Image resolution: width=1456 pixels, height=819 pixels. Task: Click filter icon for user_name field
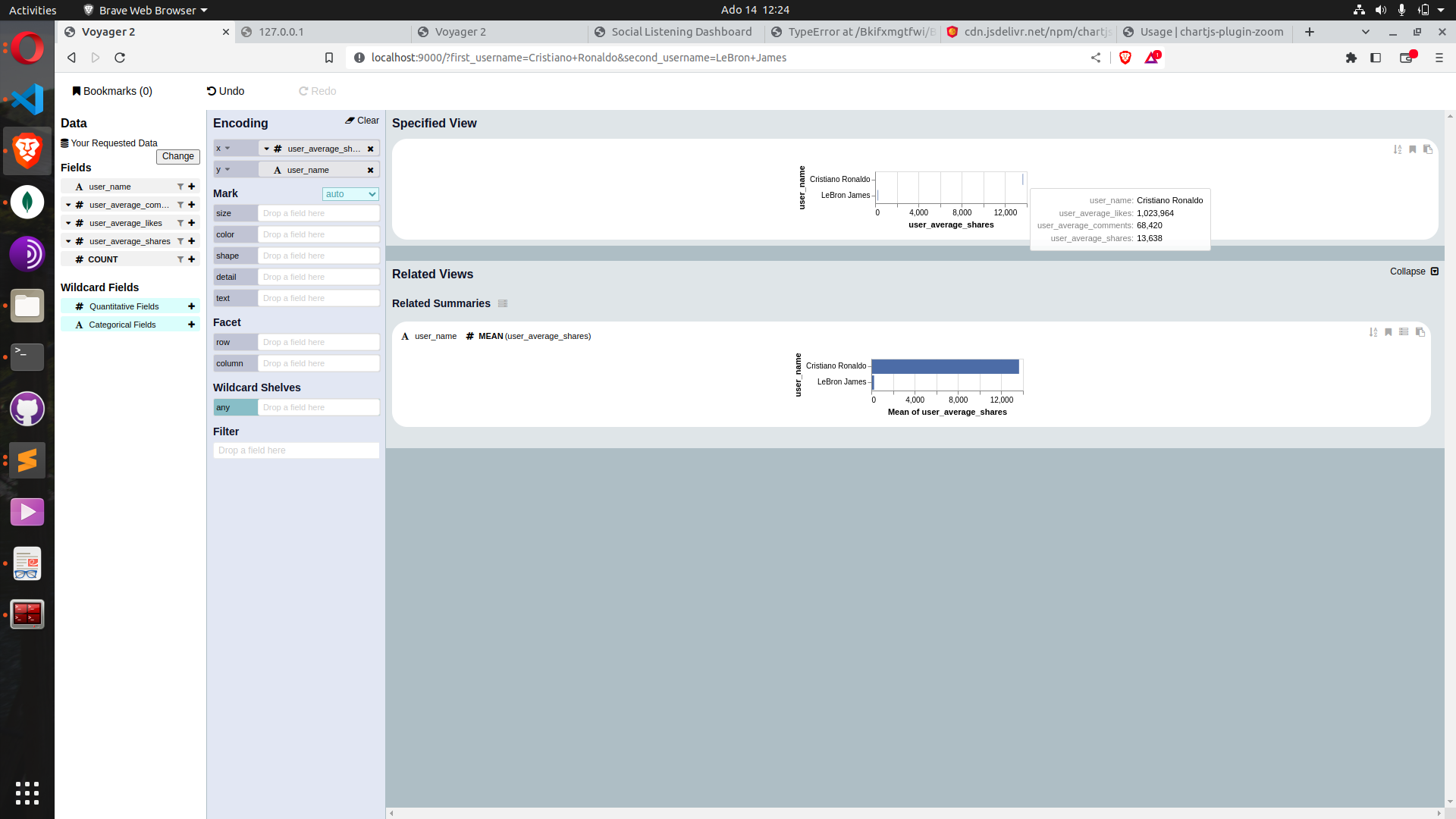(180, 187)
